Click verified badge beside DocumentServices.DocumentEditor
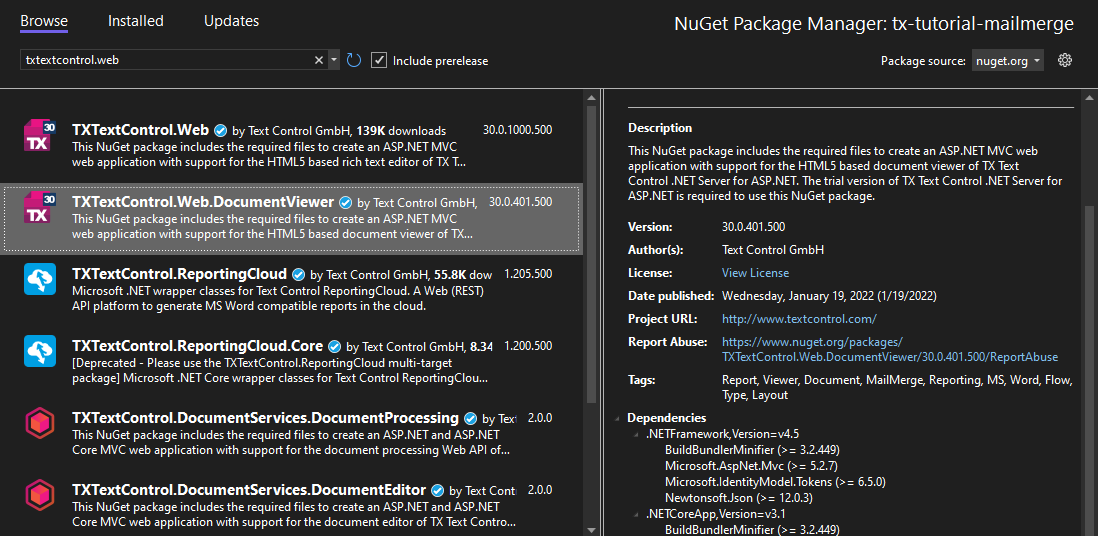 pyautogui.click(x=438, y=490)
